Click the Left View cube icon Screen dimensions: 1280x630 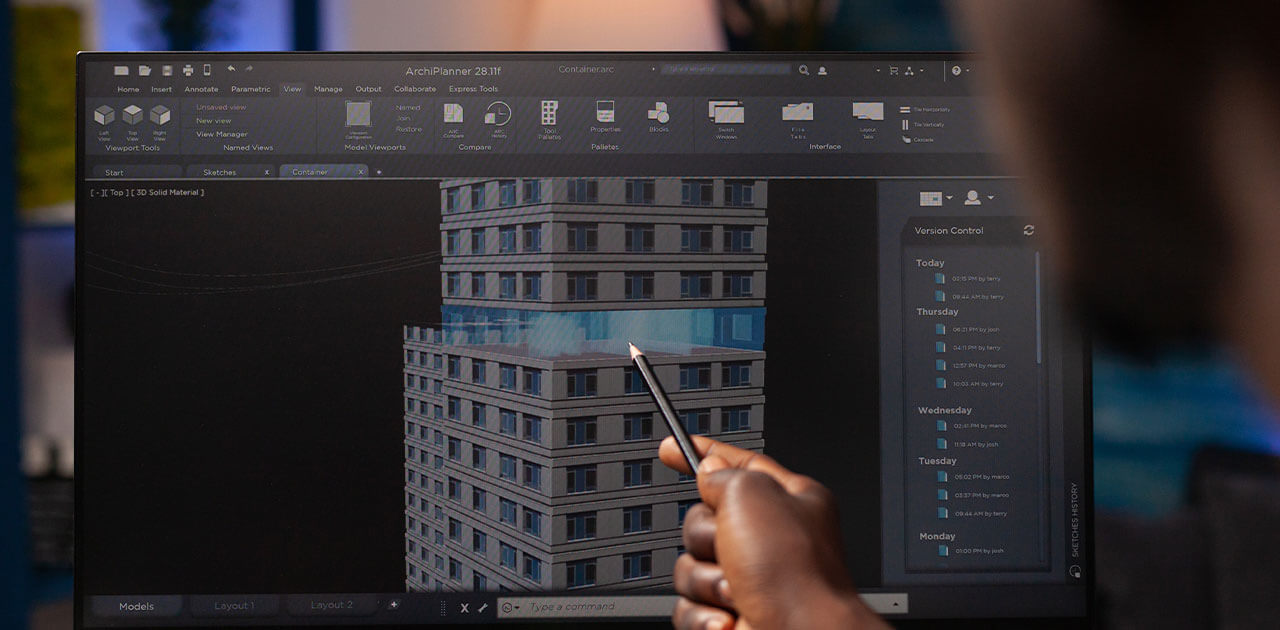tap(104, 116)
